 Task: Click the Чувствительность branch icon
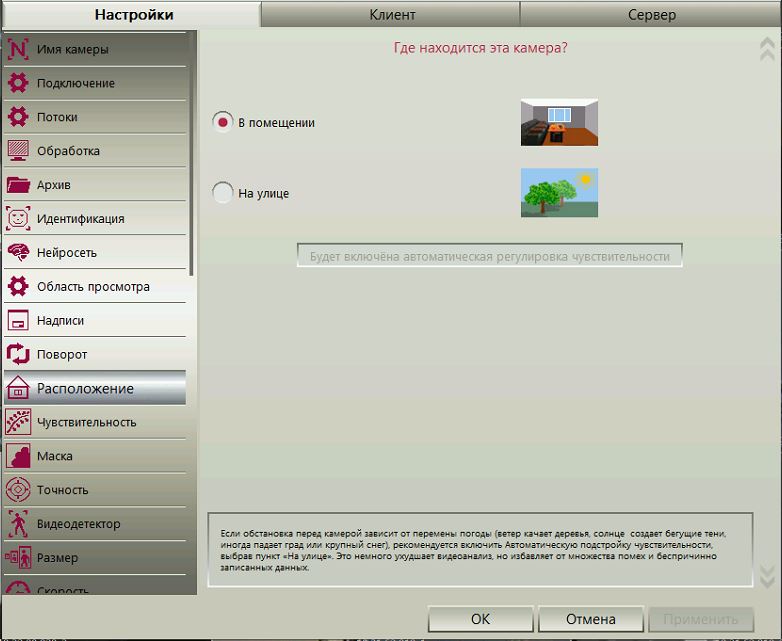[x=18, y=422]
